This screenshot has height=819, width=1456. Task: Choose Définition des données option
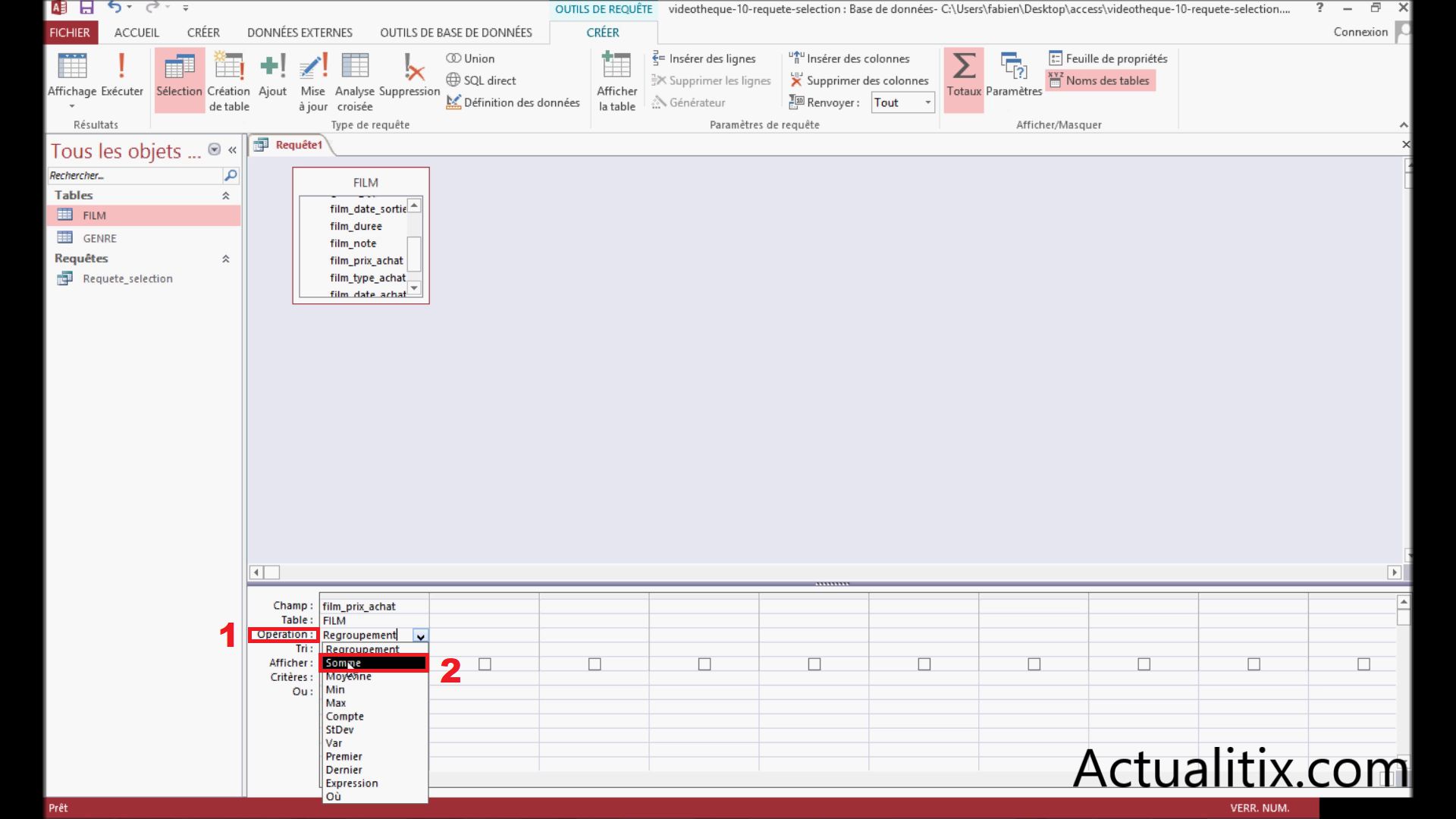(513, 102)
